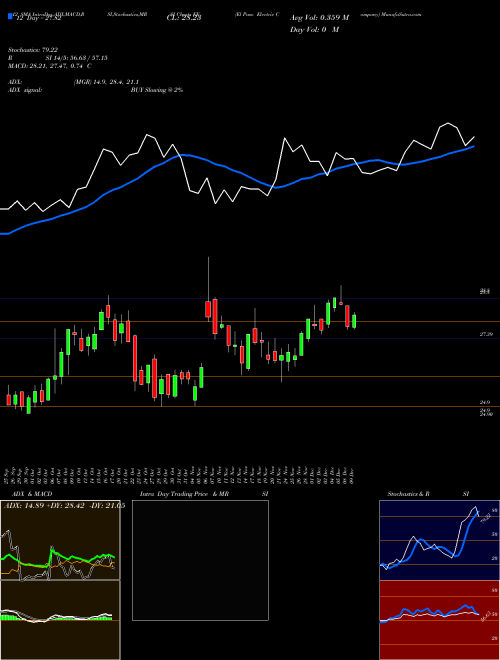500x660 pixels.
Task: Click the 27.39 price axis label
Action: [486, 334]
